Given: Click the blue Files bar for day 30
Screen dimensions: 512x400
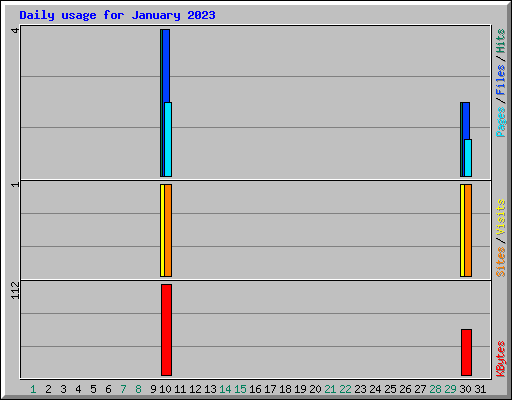Looking at the screenshot, I should (x=466, y=121).
